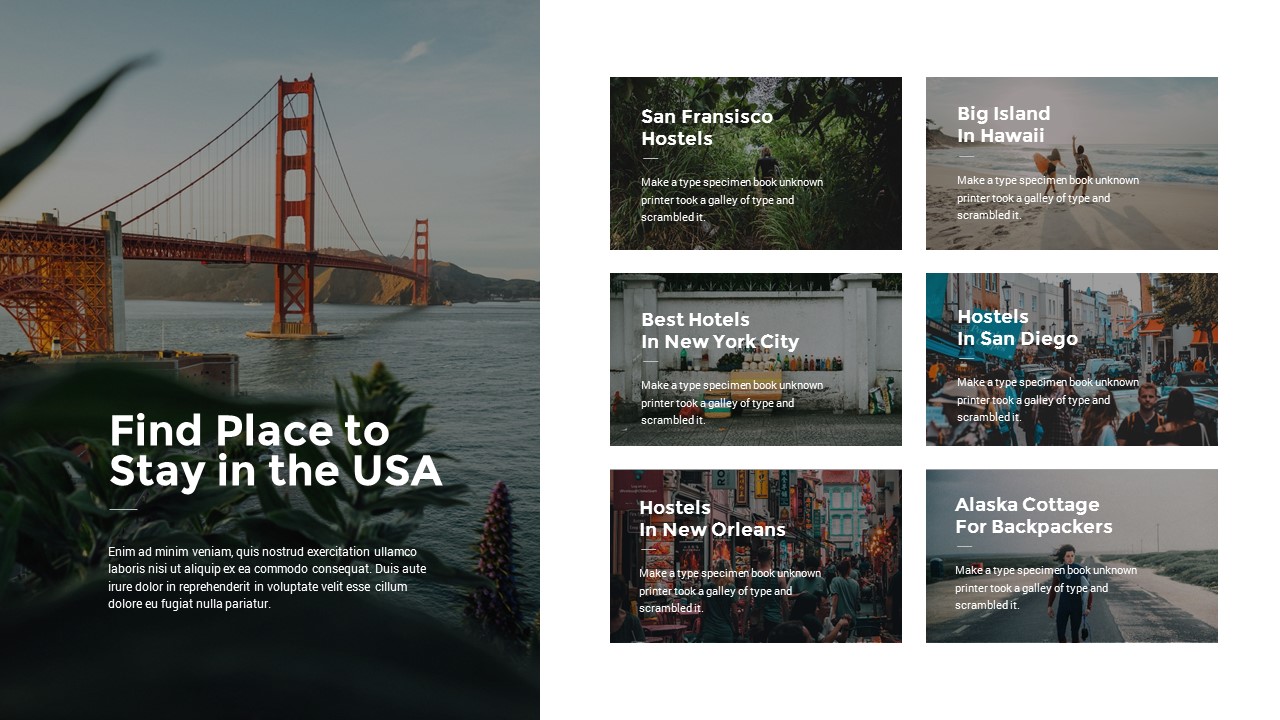The width and height of the screenshot is (1280, 720).
Task: Select the Golden Gate Bridge hero image
Action: pos(270,200)
